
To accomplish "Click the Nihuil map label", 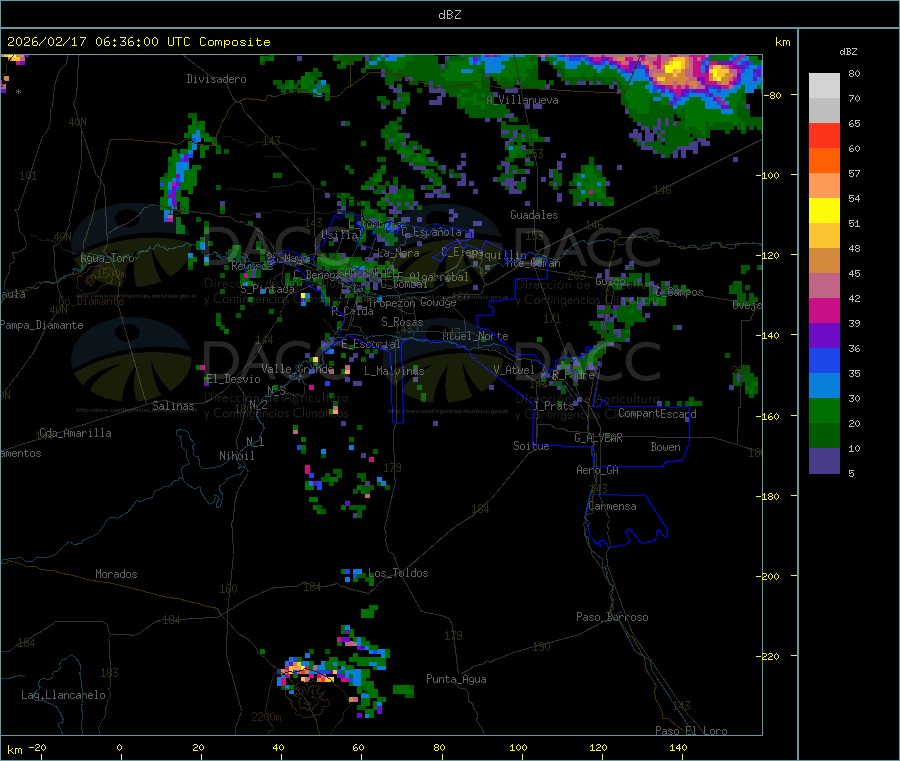I will point(236,456).
